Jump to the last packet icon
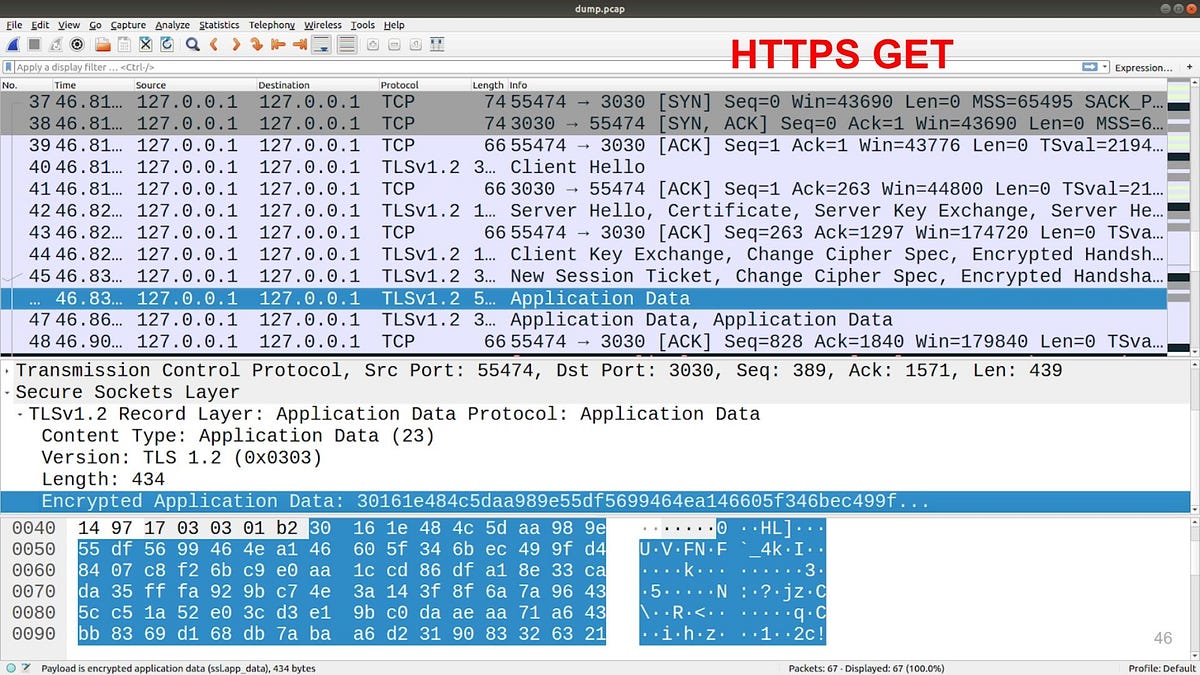The height and width of the screenshot is (675, 1200). [300, 45]
